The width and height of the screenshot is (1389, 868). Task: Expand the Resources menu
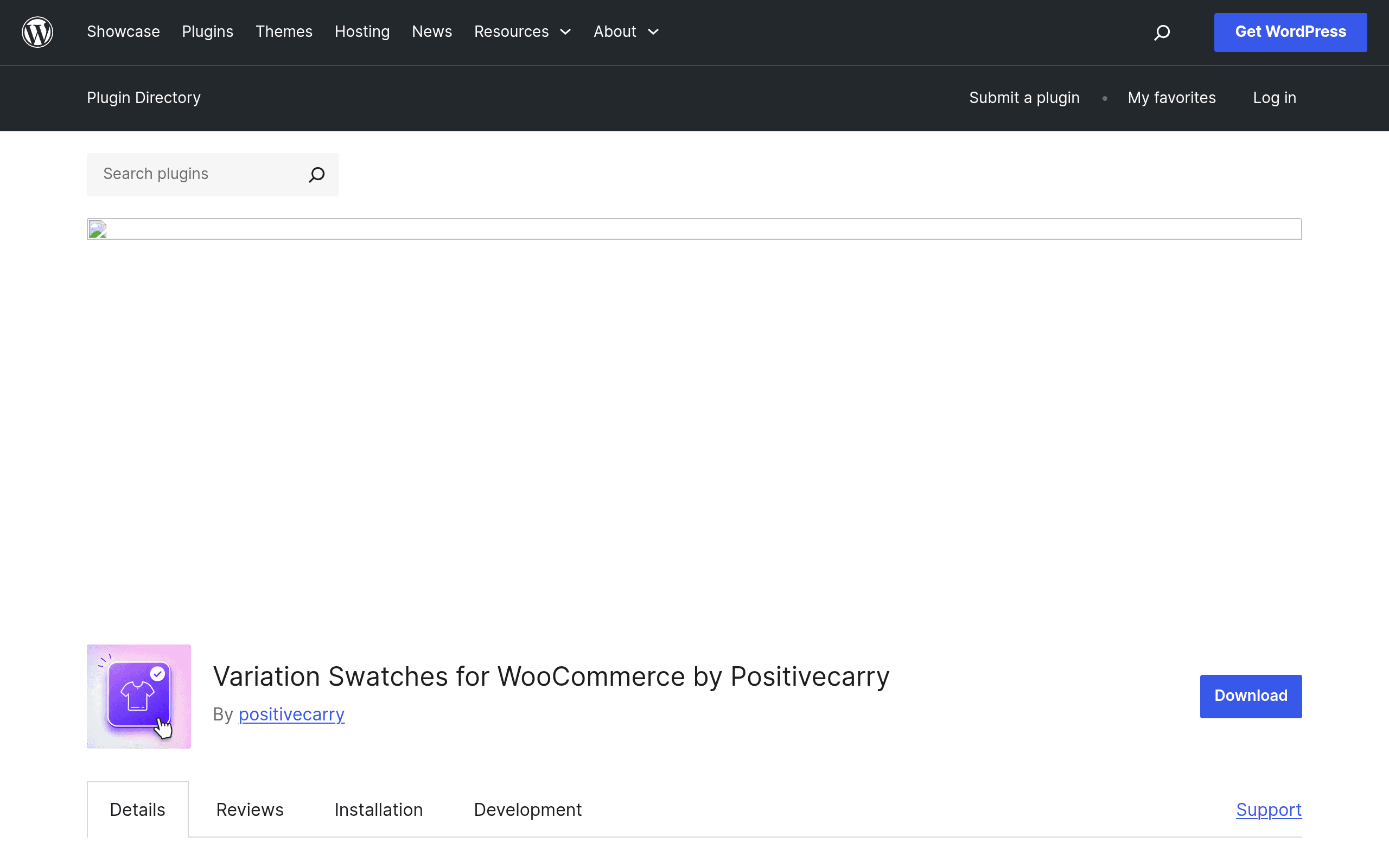point(523,32)
